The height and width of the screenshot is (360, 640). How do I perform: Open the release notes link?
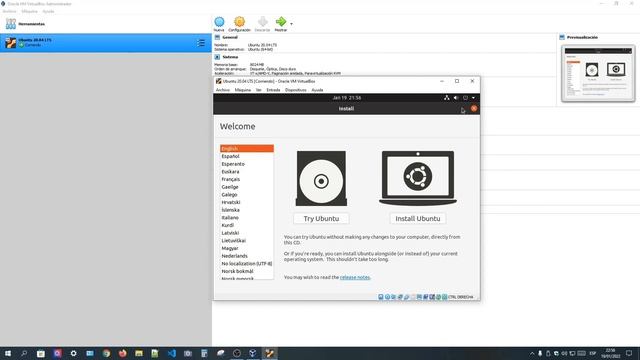(x=355, y=277)
